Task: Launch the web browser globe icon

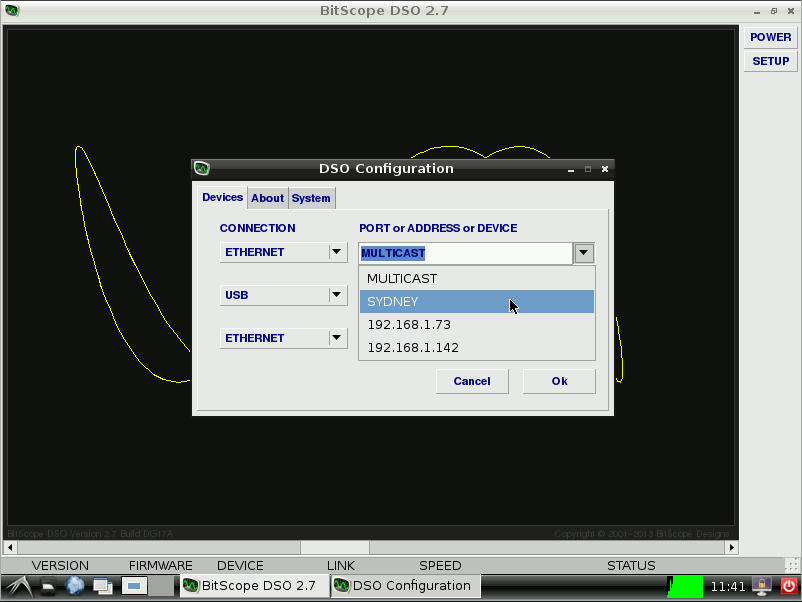Action: [75, 586]
